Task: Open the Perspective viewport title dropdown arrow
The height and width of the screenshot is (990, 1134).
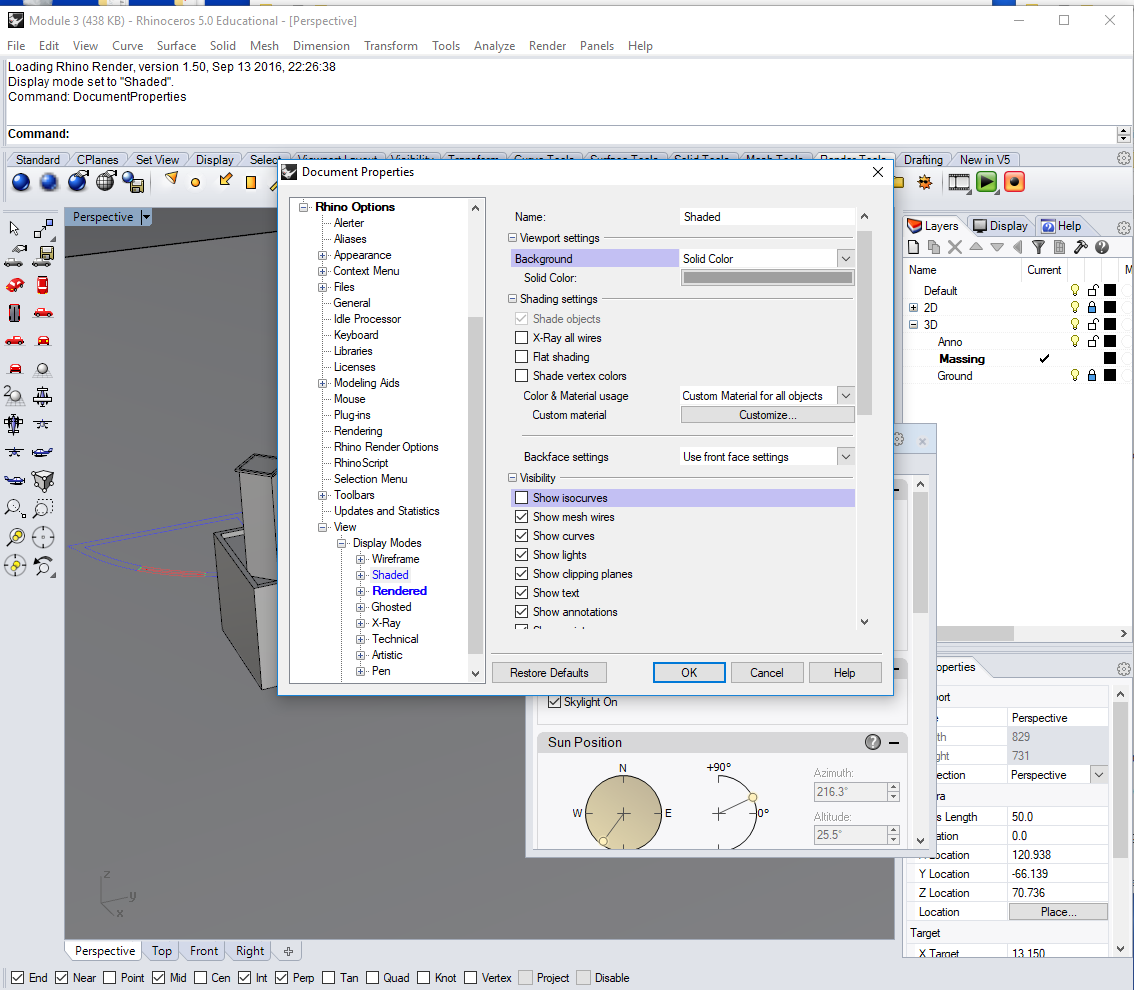Action: coord(146,217)
